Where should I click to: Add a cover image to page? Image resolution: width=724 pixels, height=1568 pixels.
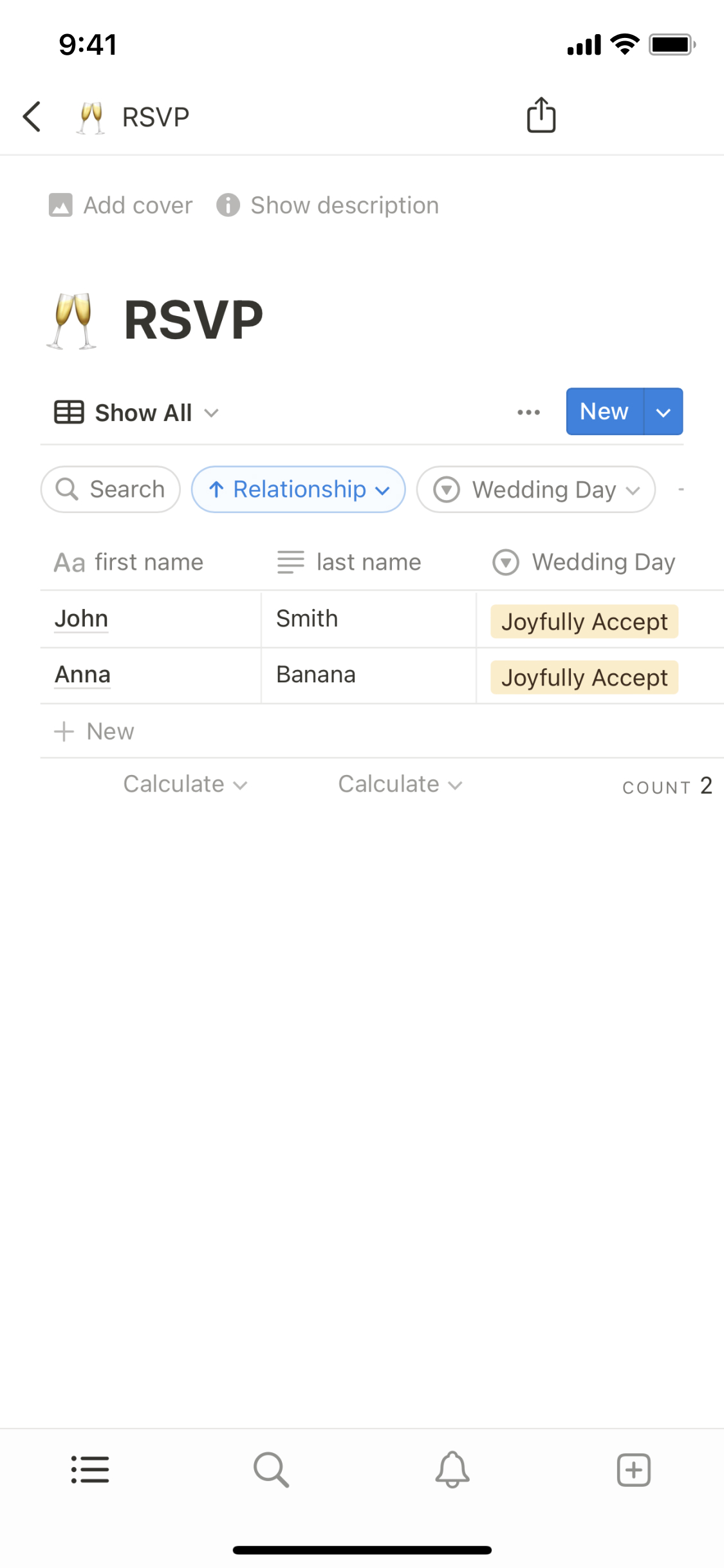(x=121, y=205)
